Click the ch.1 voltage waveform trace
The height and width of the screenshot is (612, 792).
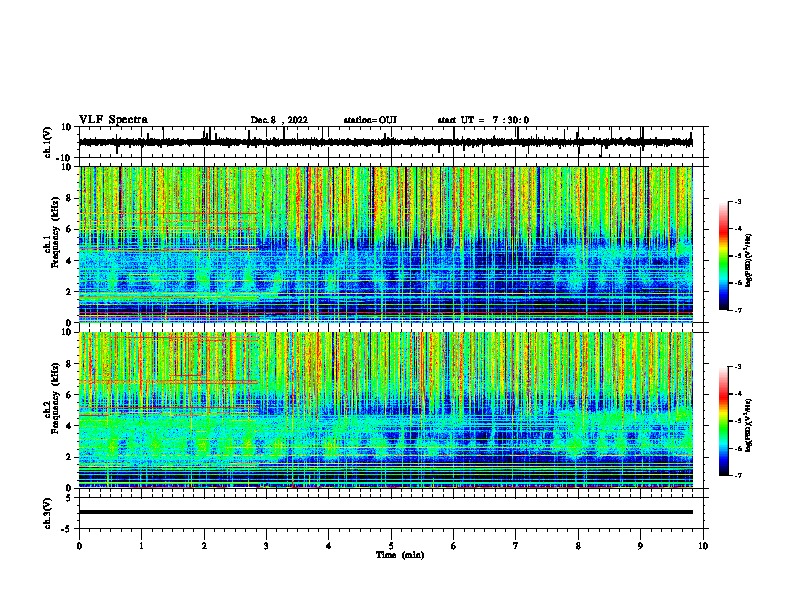pyautogui.click(x=385, y=142)
